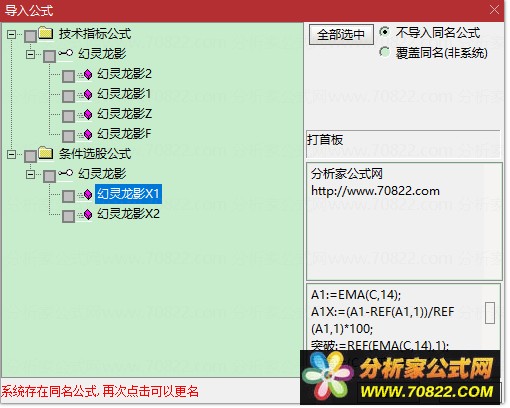
Task: Select the 不导入同名公式 radio option
Action: (384, 32)
